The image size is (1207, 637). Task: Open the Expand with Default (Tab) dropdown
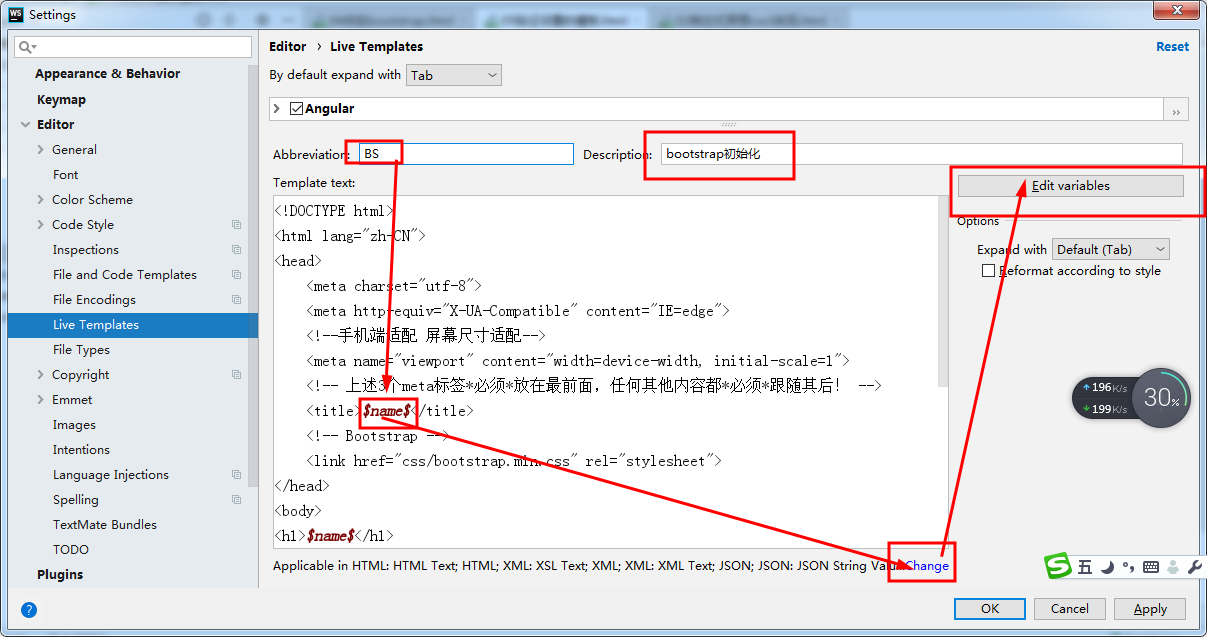pyautogui.click(x=1111, y=250)
